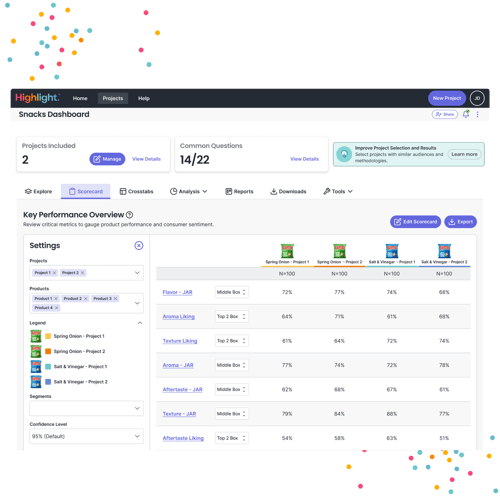Click Edit Scorecard button
This screenshot has height=500, width=500.
click(415, 222)
